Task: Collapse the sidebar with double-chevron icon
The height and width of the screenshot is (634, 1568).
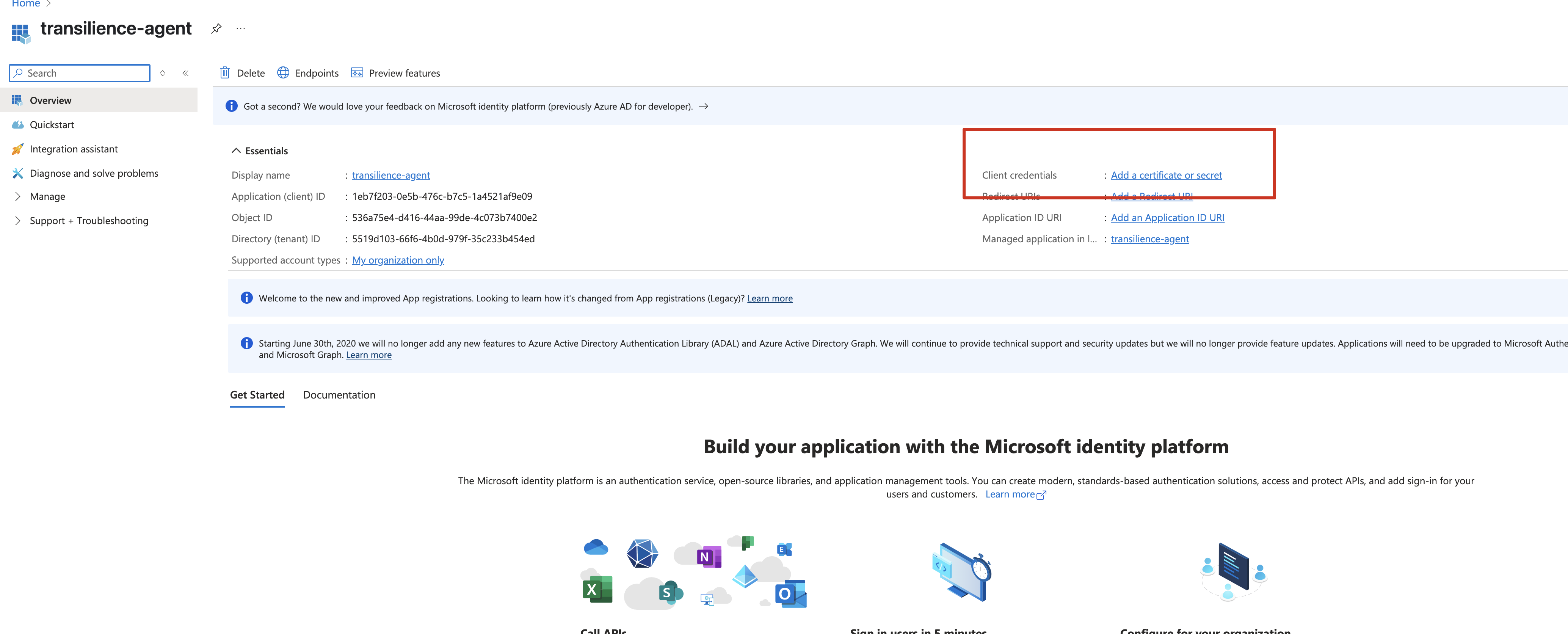Action: pos(186,73)
